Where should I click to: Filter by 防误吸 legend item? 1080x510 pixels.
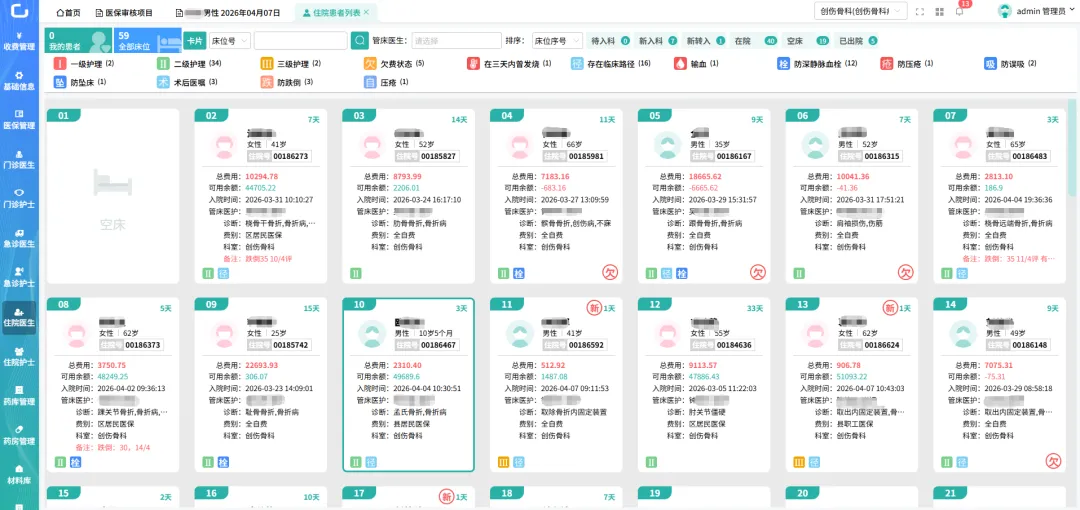click(x=1010, y=63)
